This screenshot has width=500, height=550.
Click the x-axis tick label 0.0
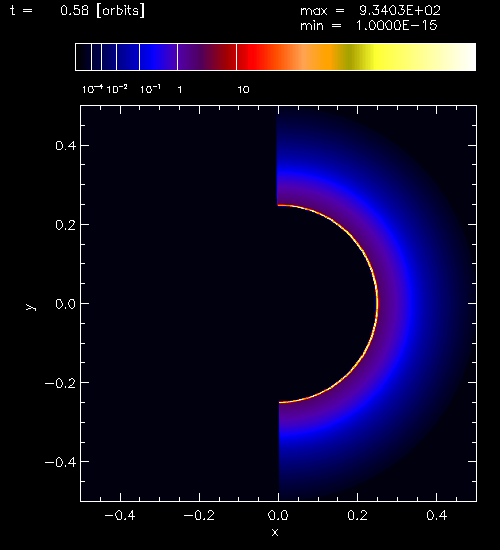click(x=278, y=515)
